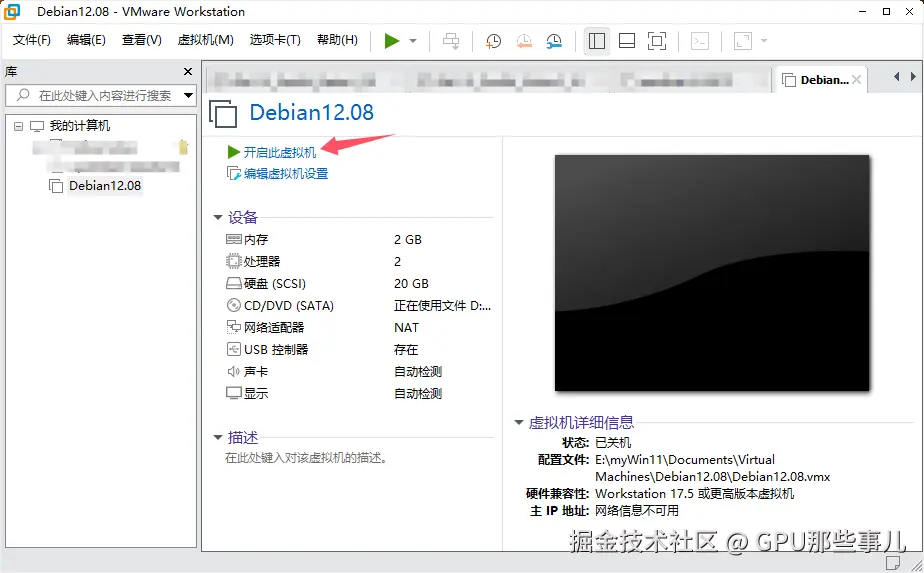Click the configuration file path text
924x573 pixels.
[x=712, y=468]
